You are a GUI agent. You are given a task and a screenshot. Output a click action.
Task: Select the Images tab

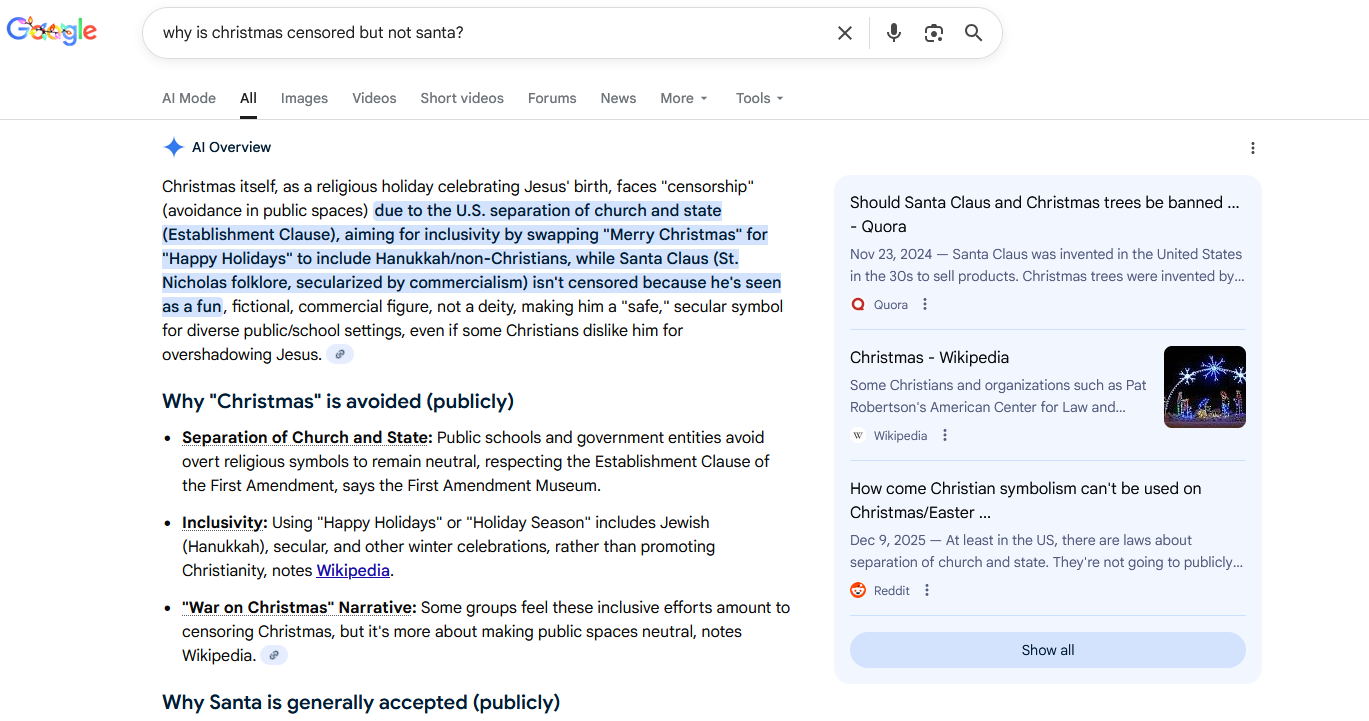304,98
